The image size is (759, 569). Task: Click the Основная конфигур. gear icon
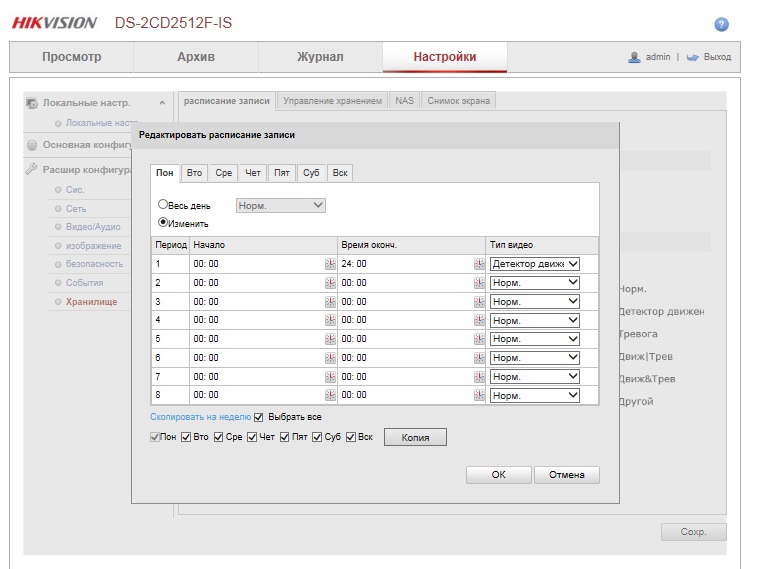tap(32, 145)
